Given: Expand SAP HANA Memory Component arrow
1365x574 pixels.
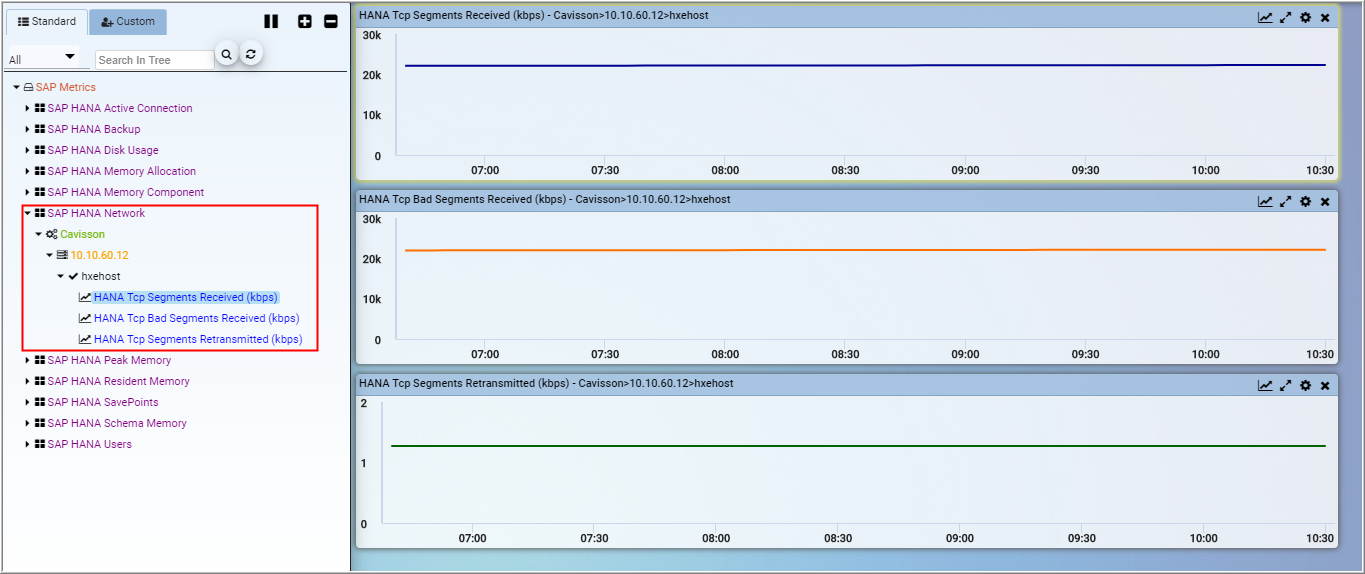Looking at the screenshot, I should click(28, 192).
